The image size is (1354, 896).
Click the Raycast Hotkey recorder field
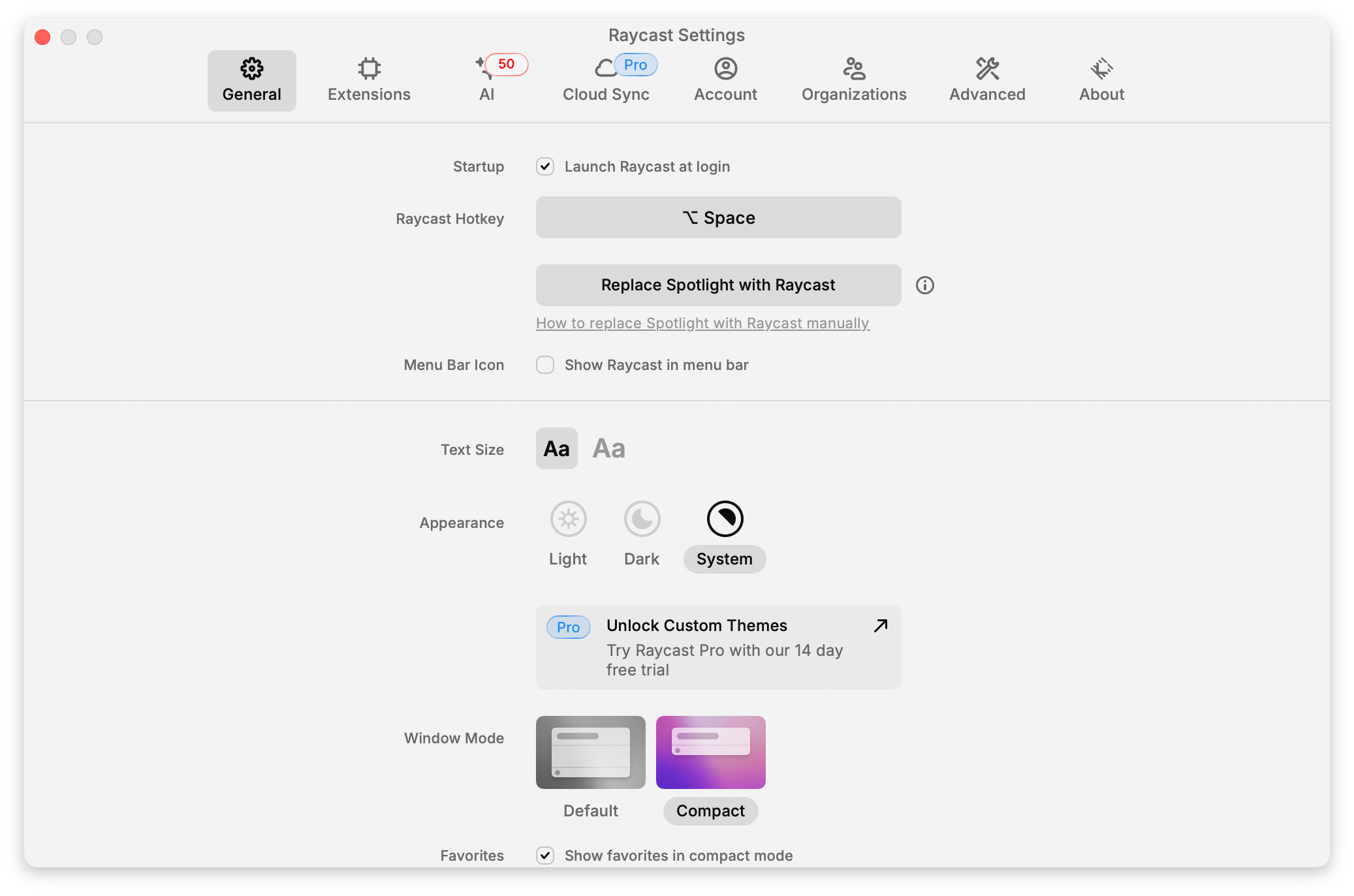coord(718,217)
